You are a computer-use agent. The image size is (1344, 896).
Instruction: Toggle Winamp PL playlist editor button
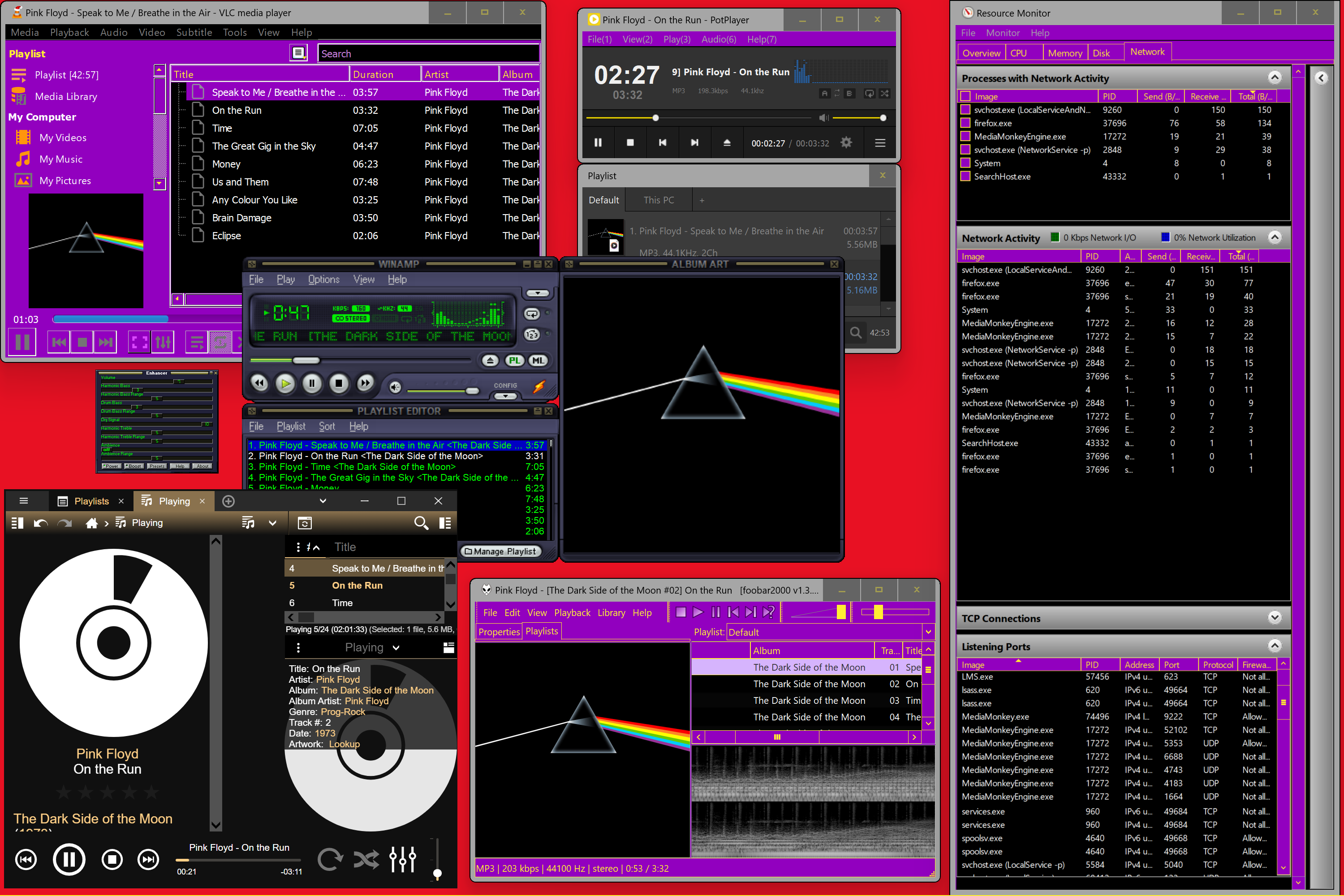tap(514, 361)
